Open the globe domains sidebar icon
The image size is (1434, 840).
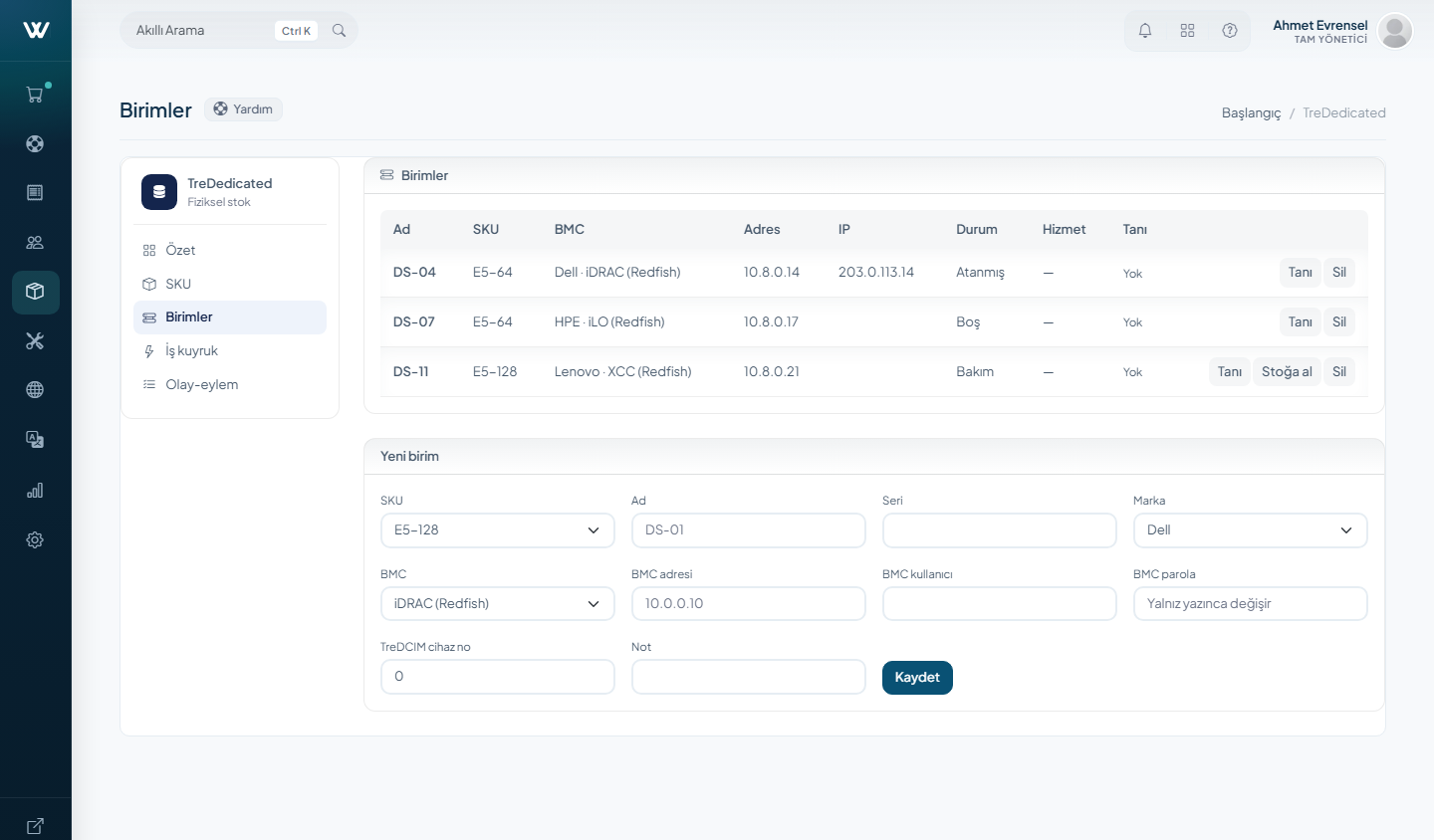[x=35, y=390]
